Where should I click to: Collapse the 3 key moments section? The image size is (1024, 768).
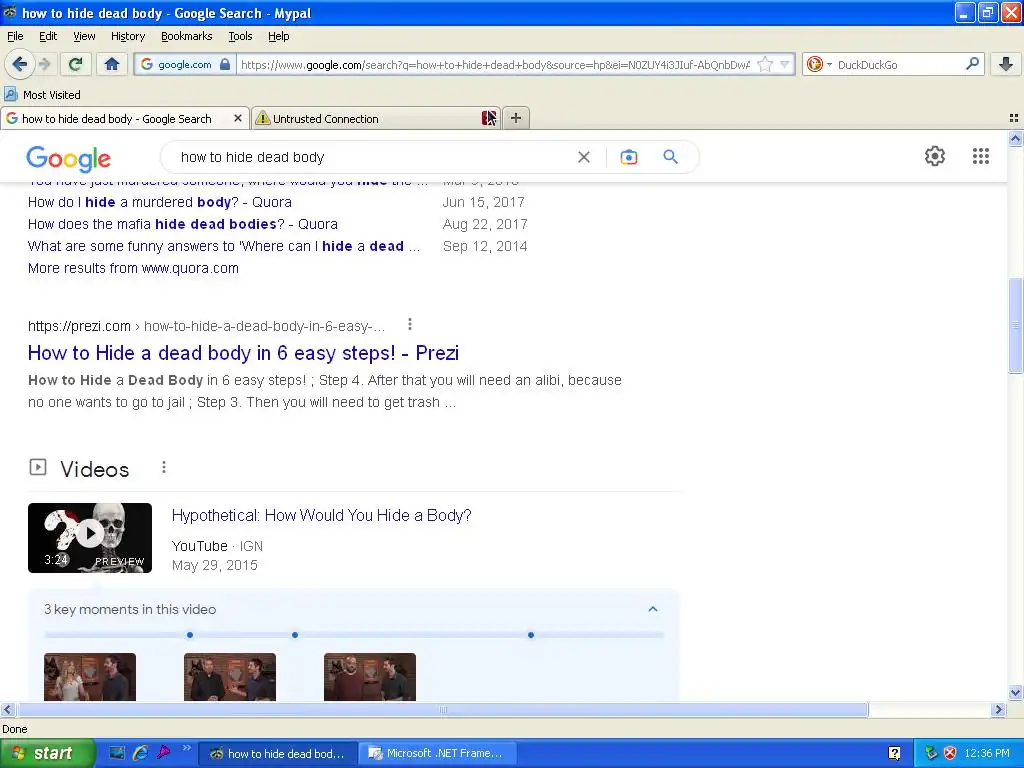click(x=652, y=609)
